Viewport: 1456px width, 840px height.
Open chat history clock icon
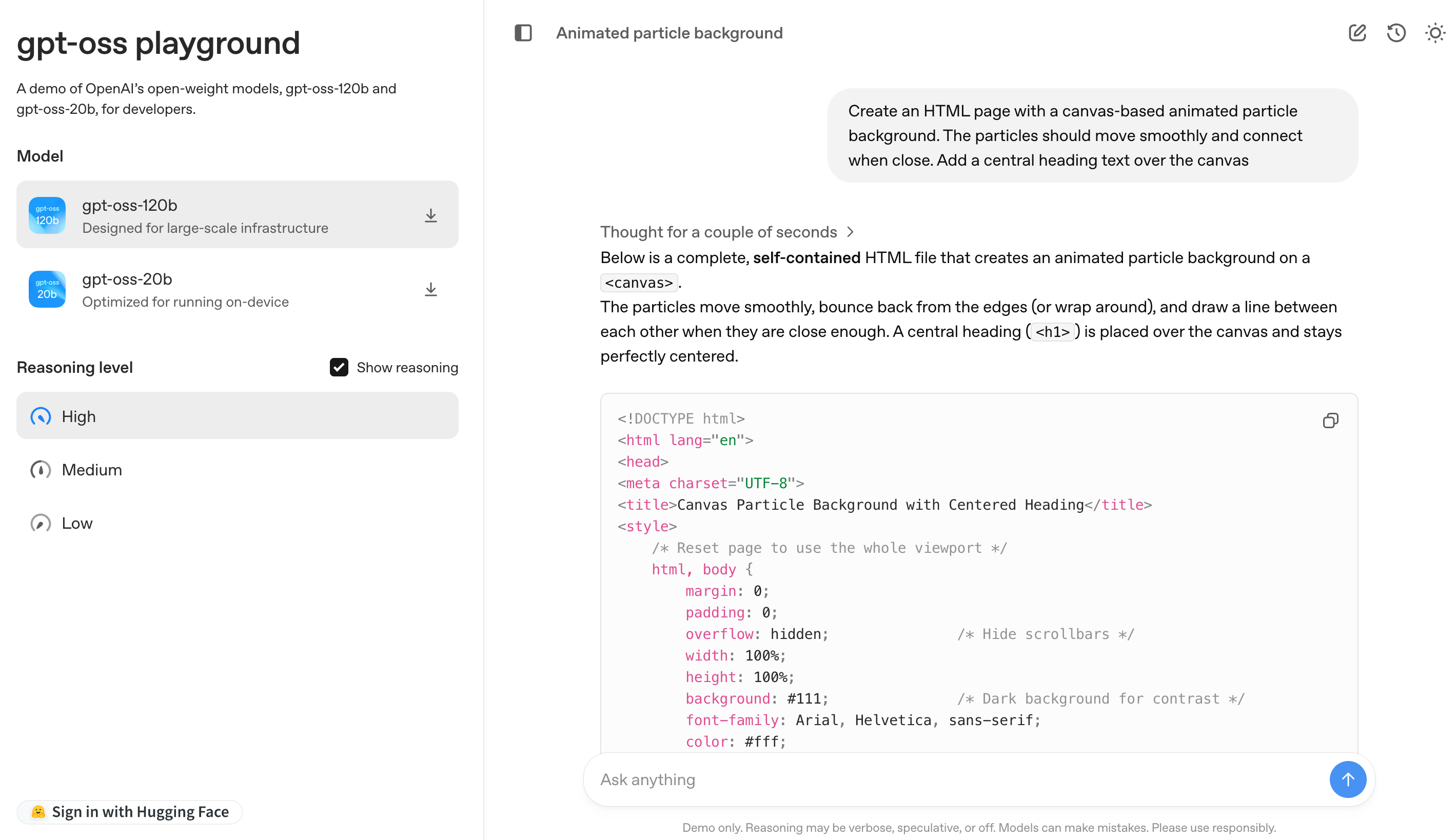click(1395, 33)
